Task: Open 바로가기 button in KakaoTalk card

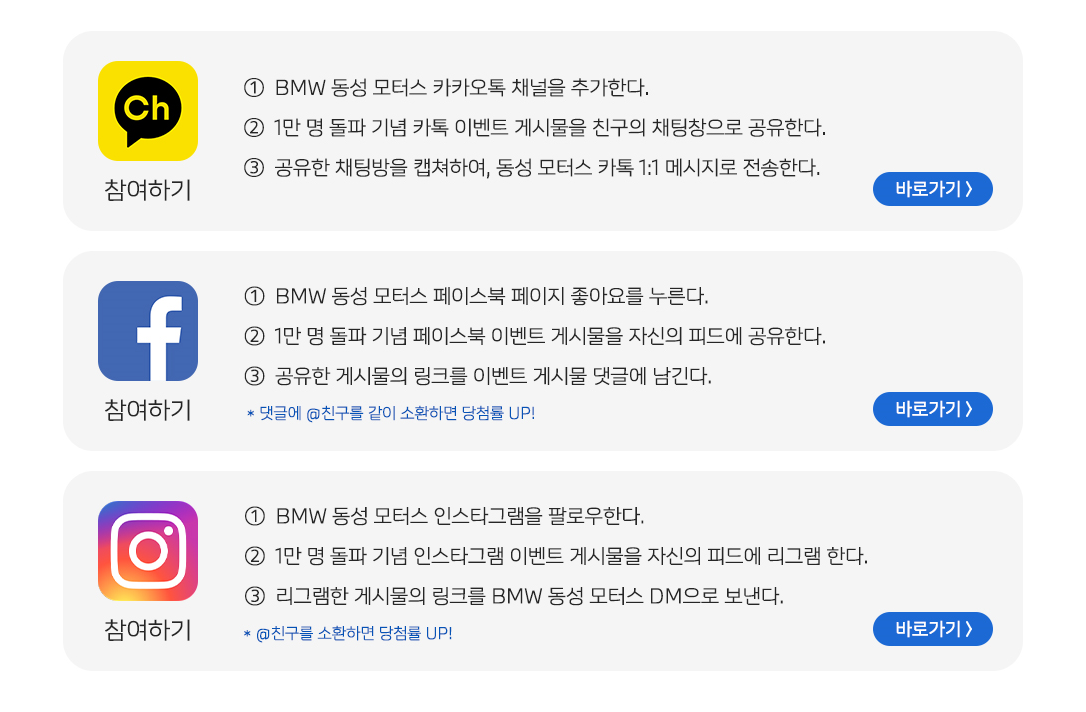Action: (932, 189)
